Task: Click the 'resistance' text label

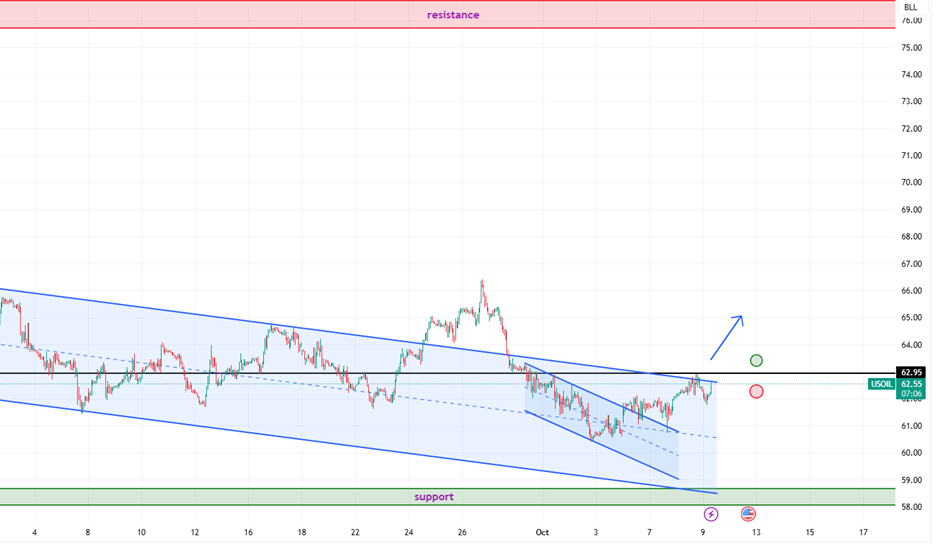Action: coord(453,15)
